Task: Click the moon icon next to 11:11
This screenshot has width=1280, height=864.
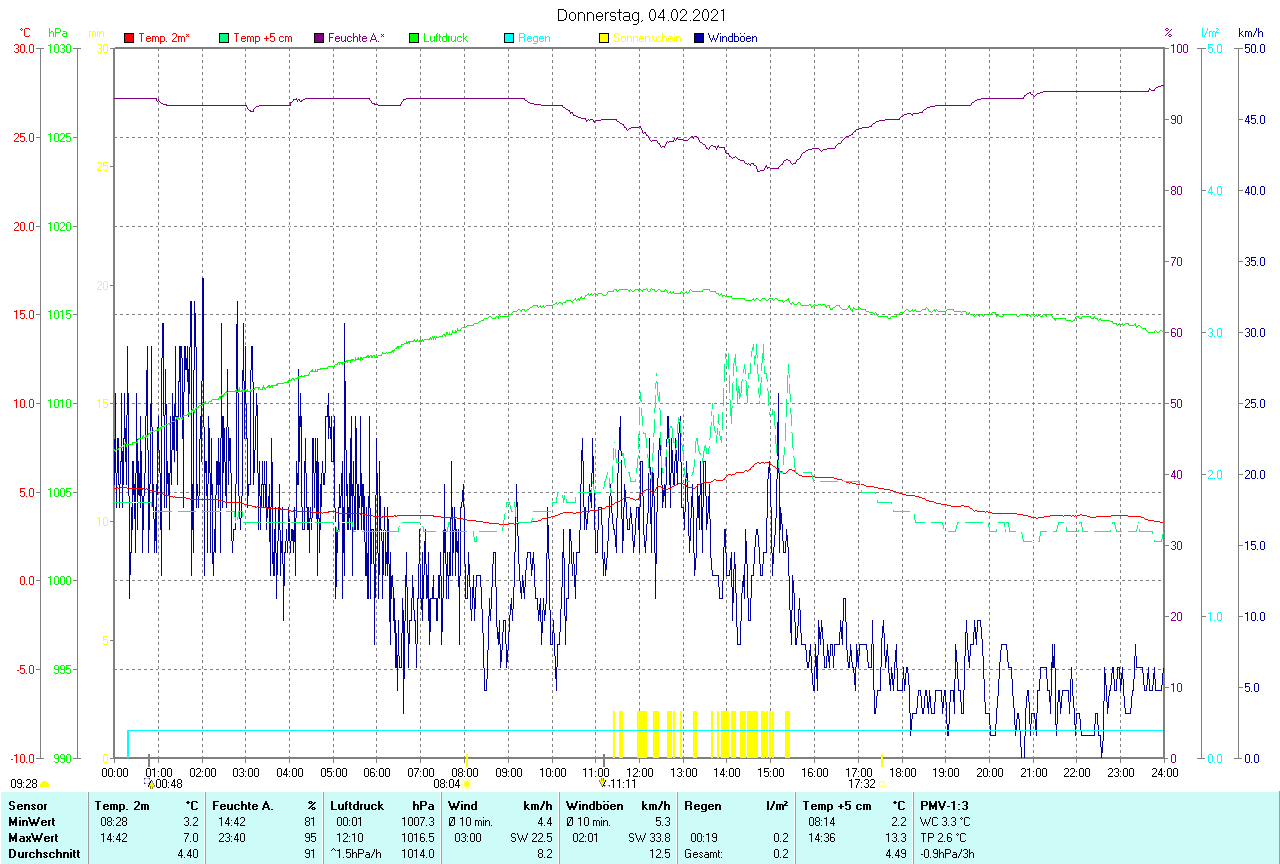Action: pos(603,785)
